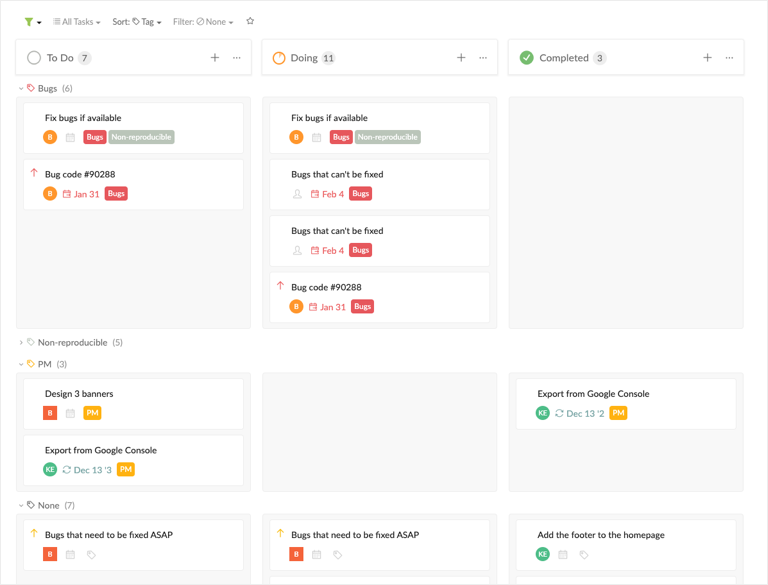
Task: Click priority arrow on To Do Bug code #90288
Action: coord(34,172)
